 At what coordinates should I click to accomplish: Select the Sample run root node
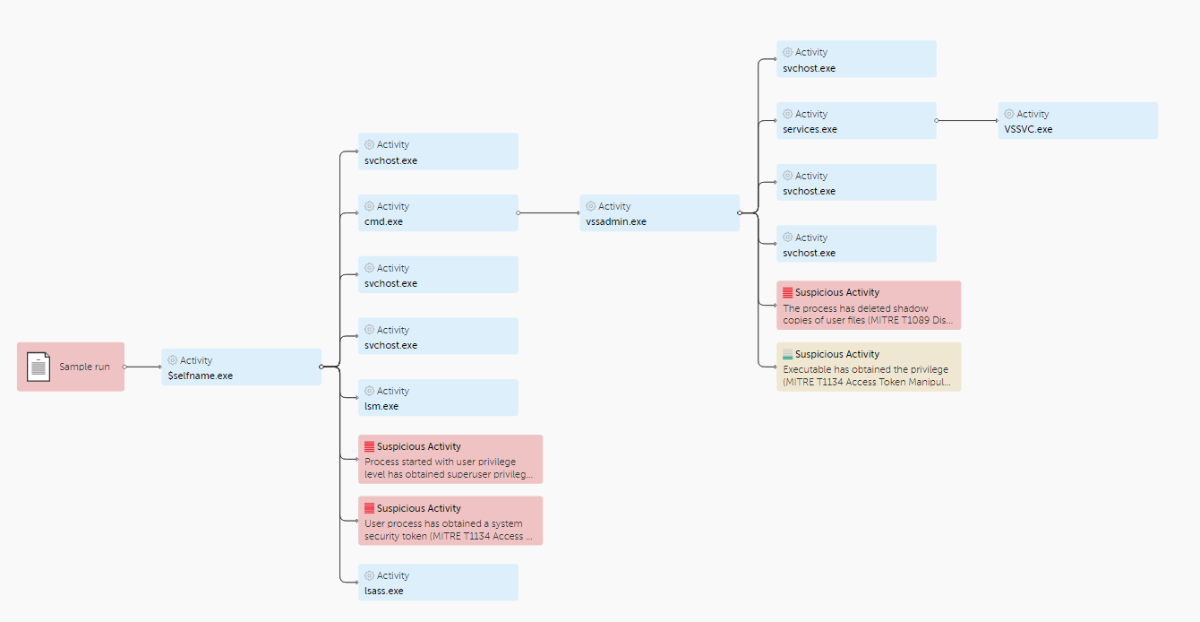pyautogui.click(x=84, y=367)
